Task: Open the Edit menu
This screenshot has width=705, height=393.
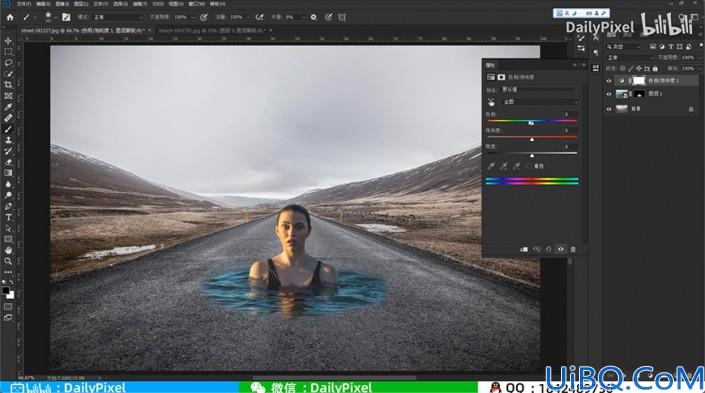Action: pos(43,4)
